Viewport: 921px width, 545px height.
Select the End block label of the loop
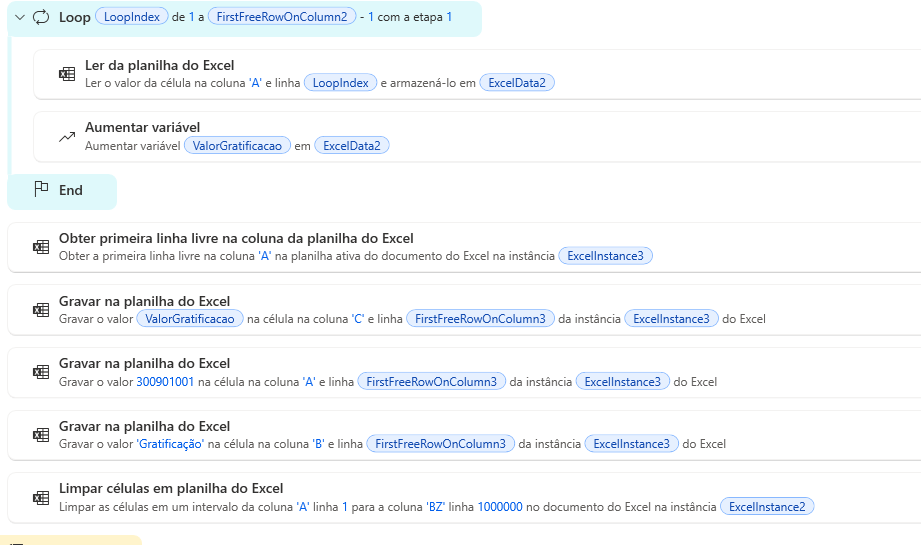point(71,190)
